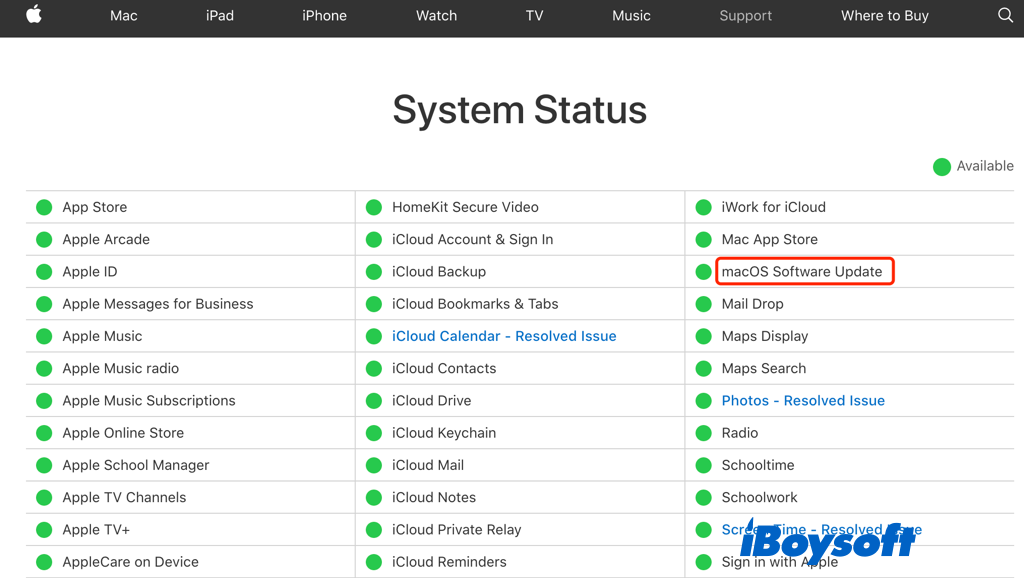Image resolution: width=1024 pixels, height=578 pixels.
Task: Click green dot next to macOS Software Update
Action: click(703, 272)
